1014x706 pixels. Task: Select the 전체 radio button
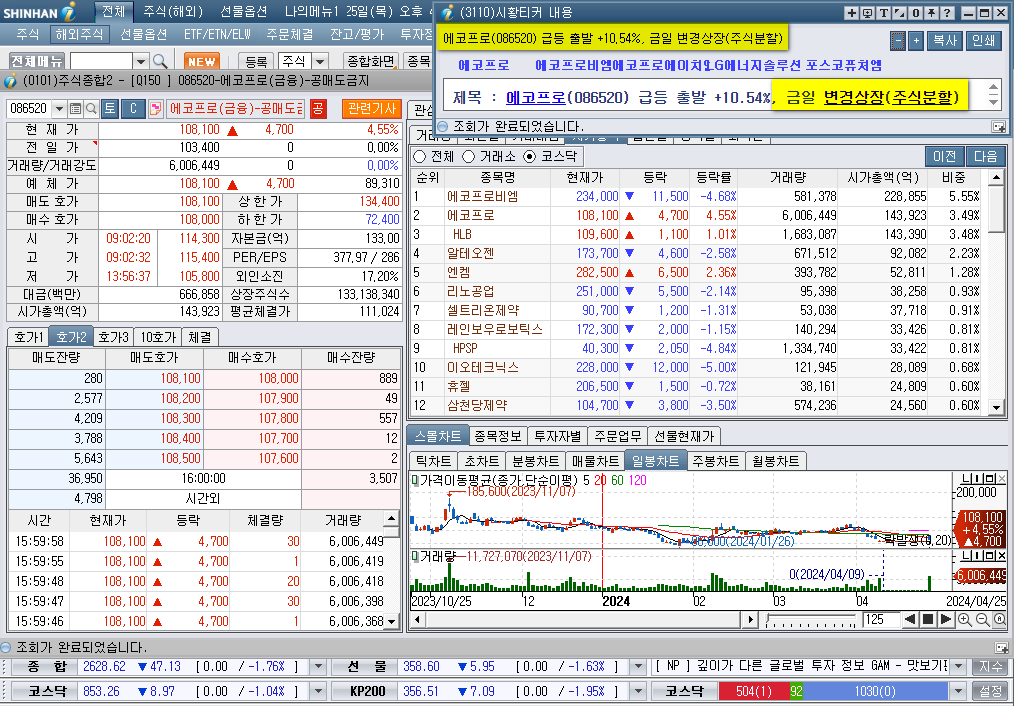[x=419, y=156]
